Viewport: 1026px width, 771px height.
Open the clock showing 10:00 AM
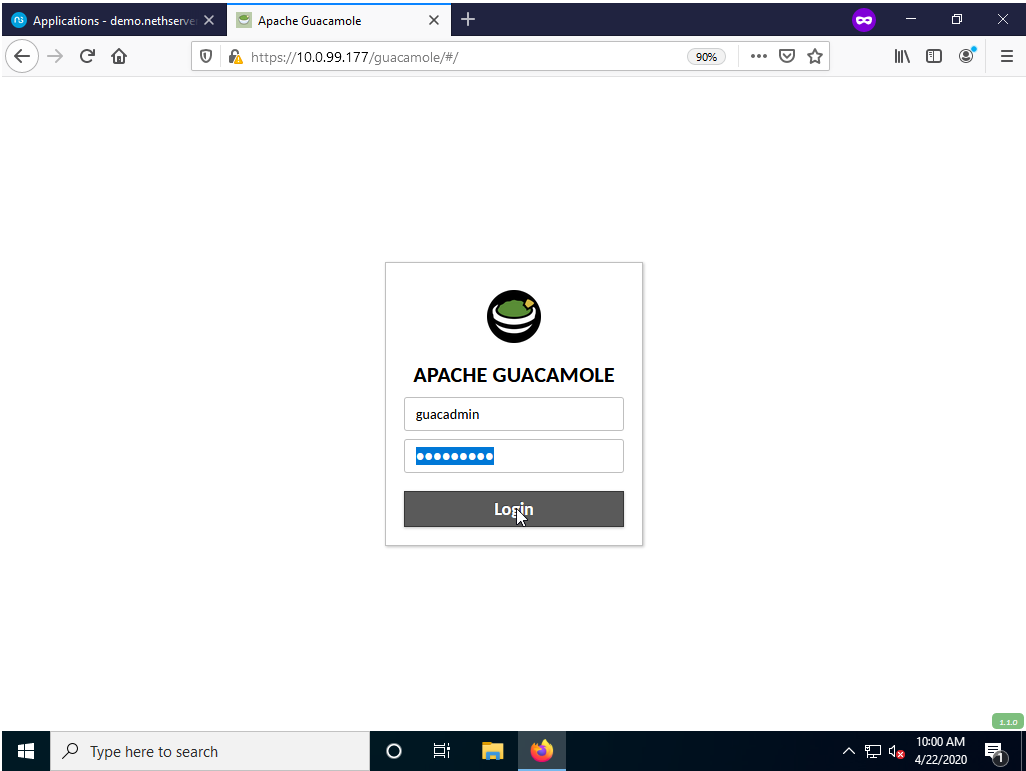click(x=940, y=751)
